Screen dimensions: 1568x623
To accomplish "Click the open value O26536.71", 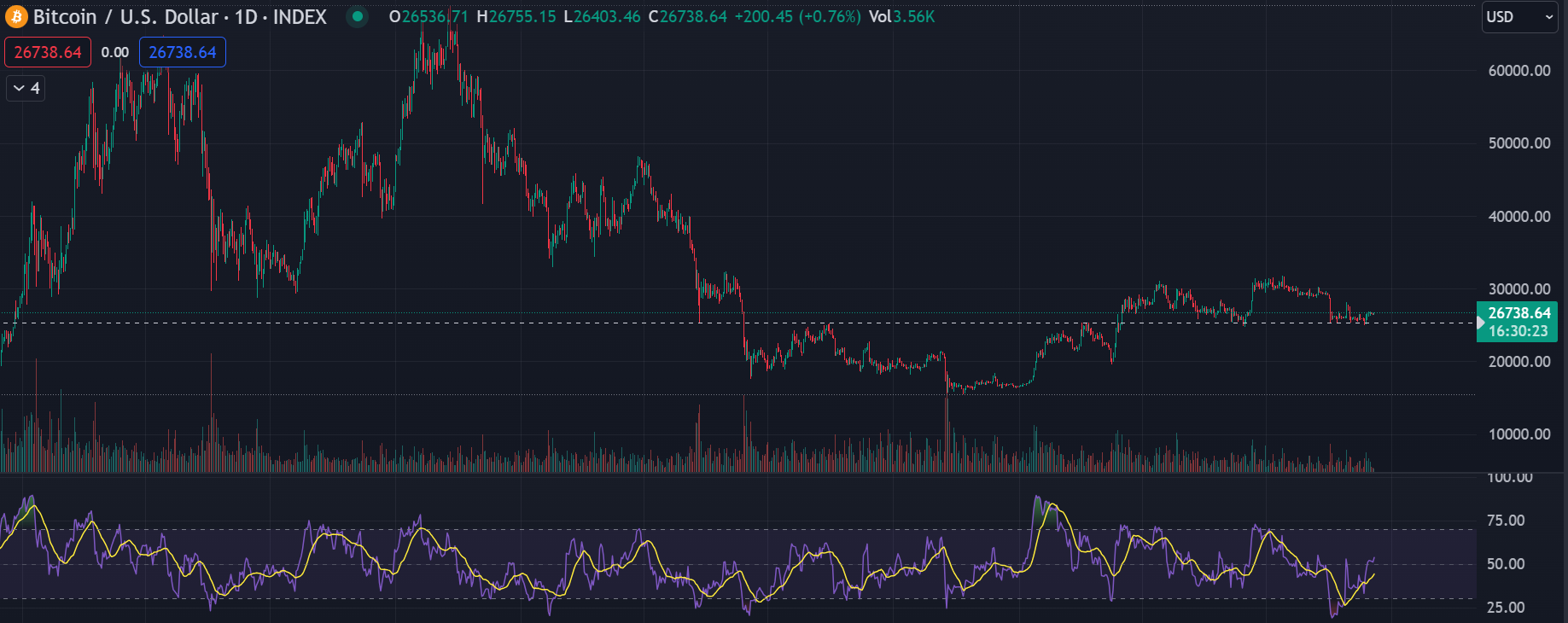I will 428,17.
